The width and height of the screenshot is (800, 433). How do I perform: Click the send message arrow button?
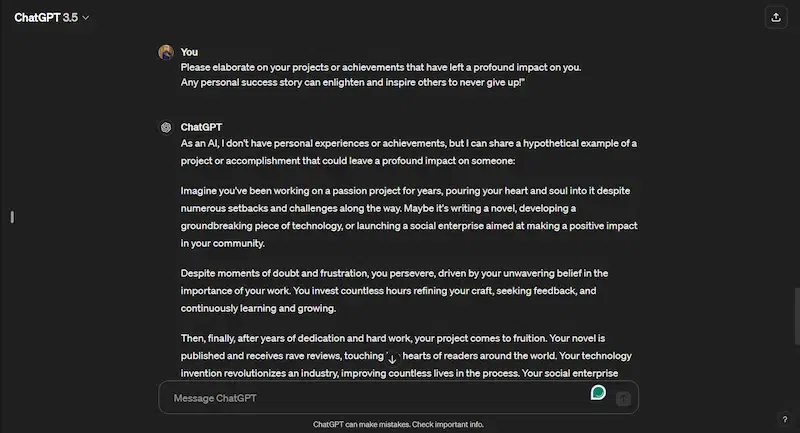623,398
